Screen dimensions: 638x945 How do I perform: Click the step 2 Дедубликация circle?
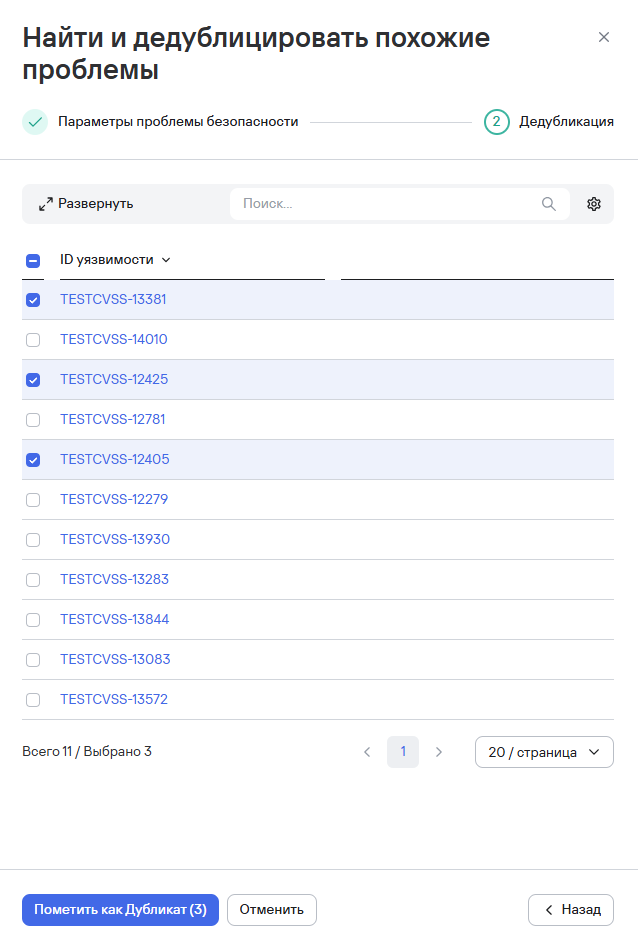pos(496,122)
